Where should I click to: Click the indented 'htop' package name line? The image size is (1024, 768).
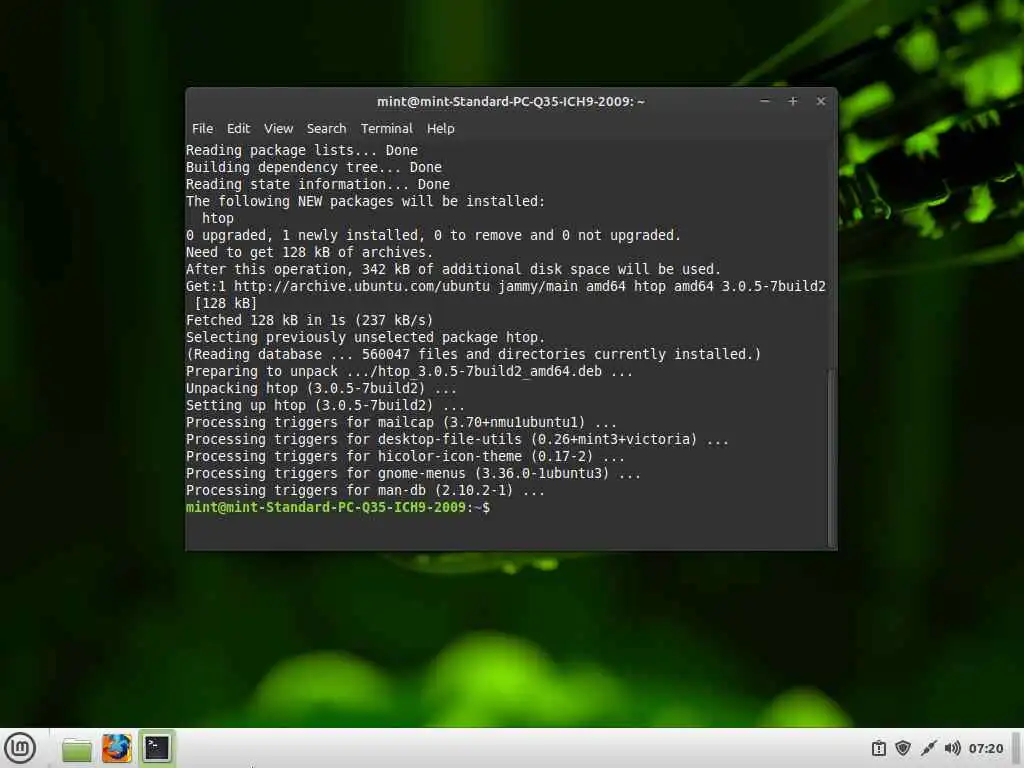coord(217,218)
